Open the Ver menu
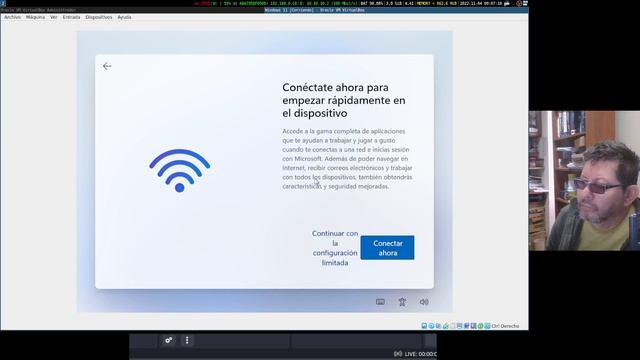This screenshot has height=360, width=640. click(x=53, y=17)
